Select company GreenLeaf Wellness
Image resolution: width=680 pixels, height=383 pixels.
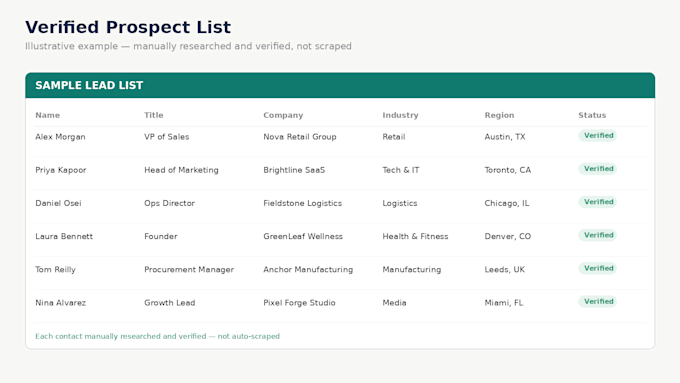tap(303, 236)
